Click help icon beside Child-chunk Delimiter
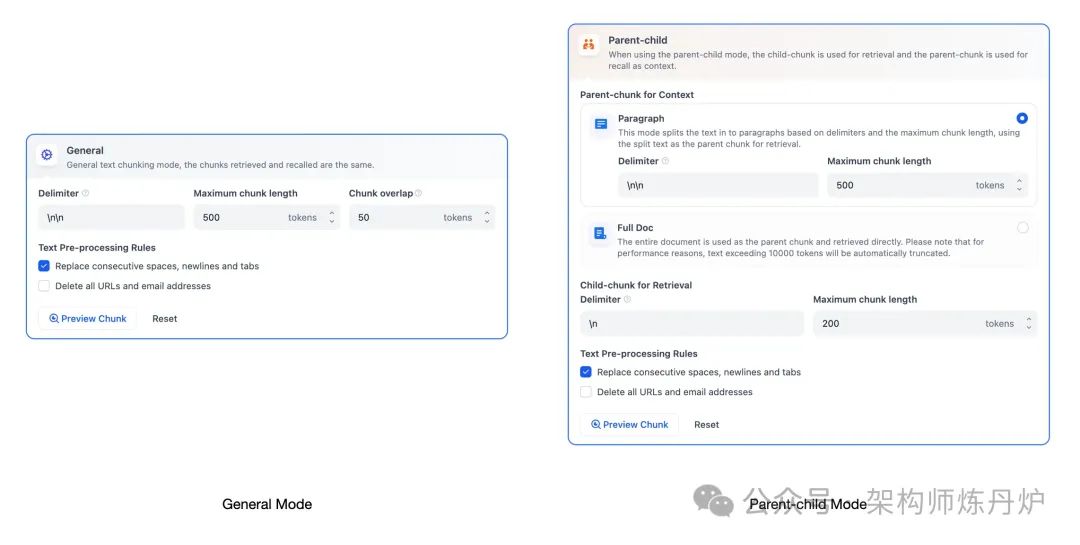1080x545 pixels. click(628, 299)
